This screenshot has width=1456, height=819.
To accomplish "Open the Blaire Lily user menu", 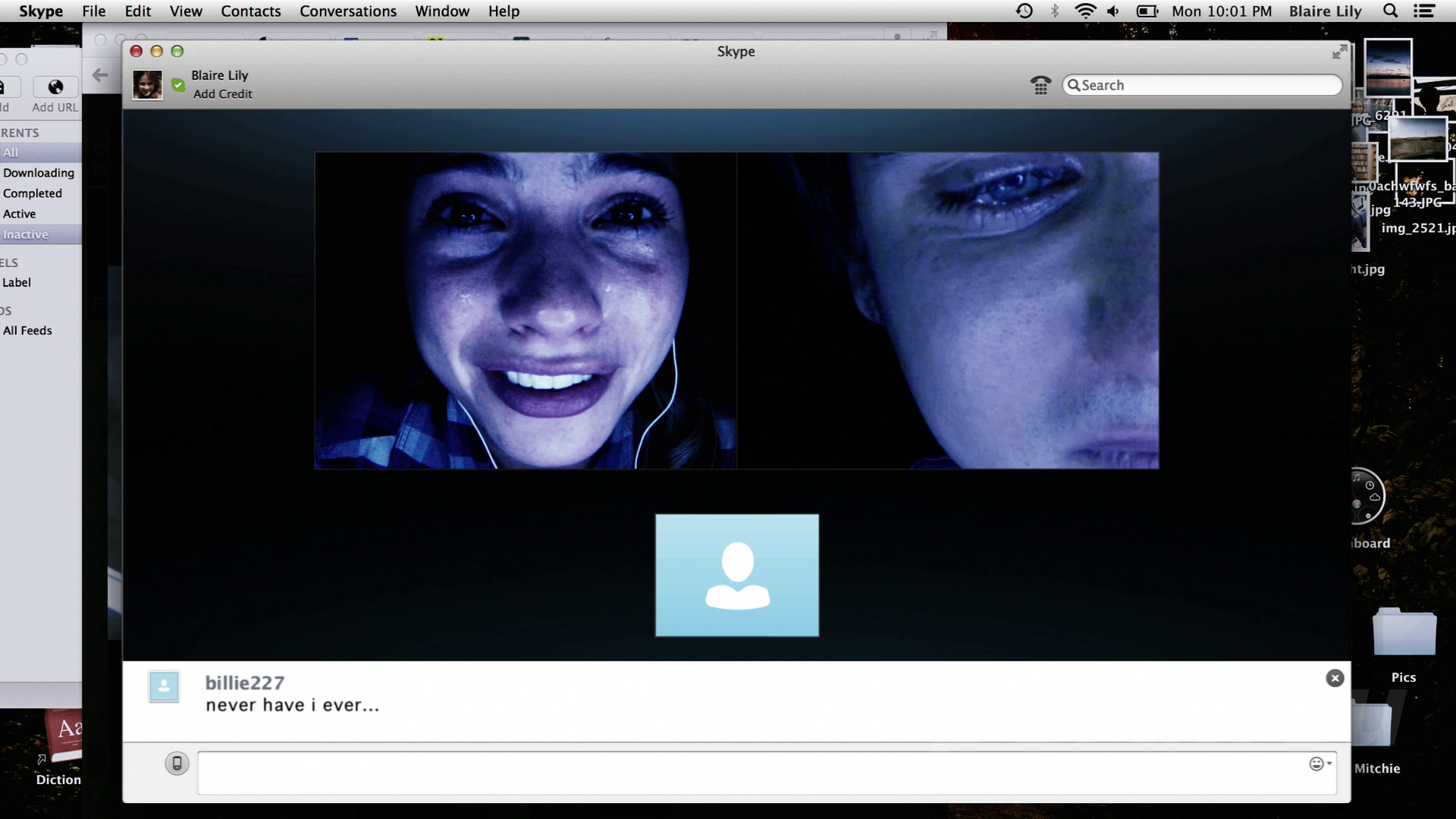I will click(x=1326, y=11).
